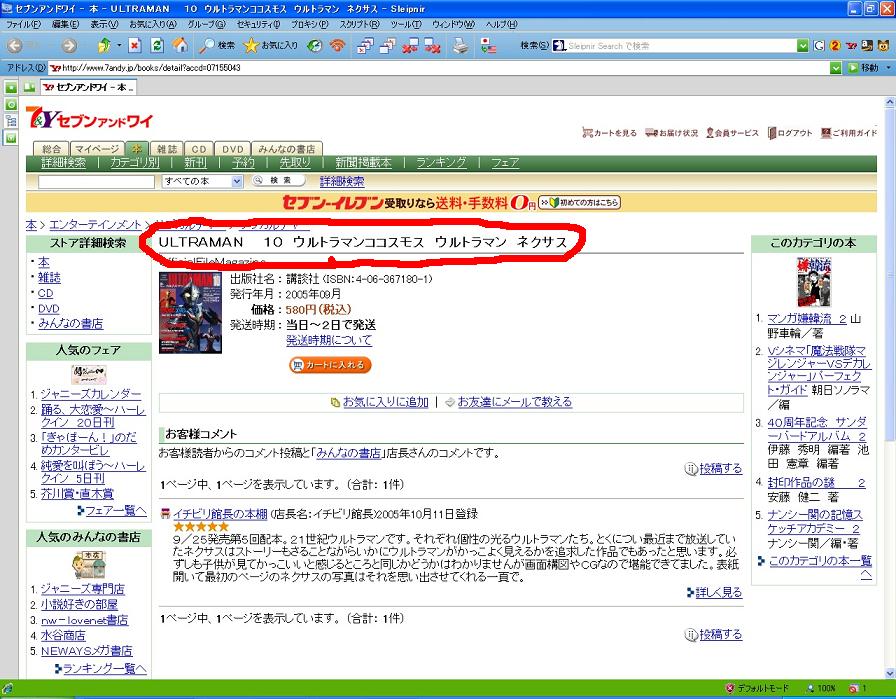Click お気に入りに追加 link
The width and height of the screenshot is (896, 699).
point(386,402)
